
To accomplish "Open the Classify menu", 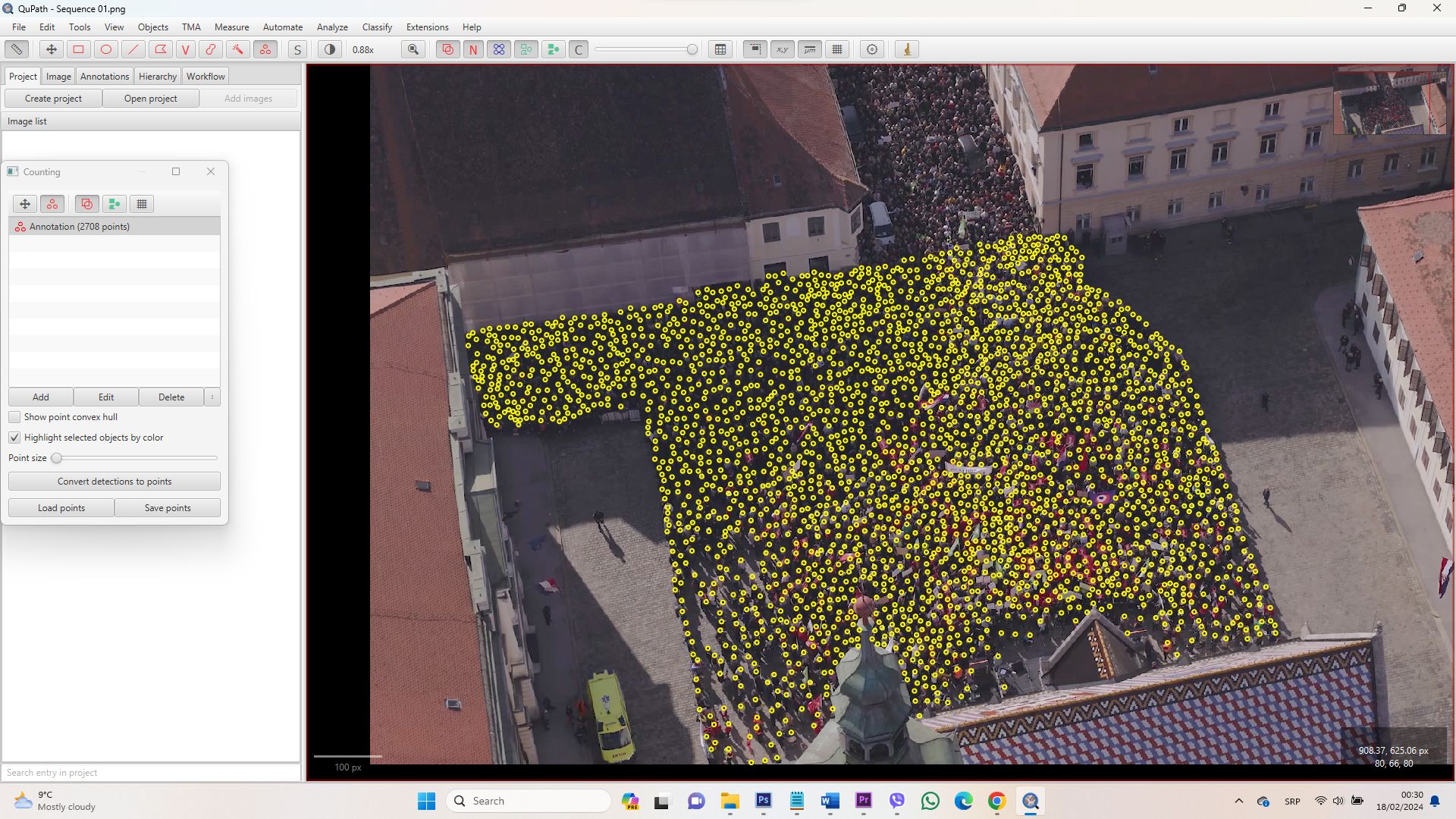I will [x=377, y=27].
